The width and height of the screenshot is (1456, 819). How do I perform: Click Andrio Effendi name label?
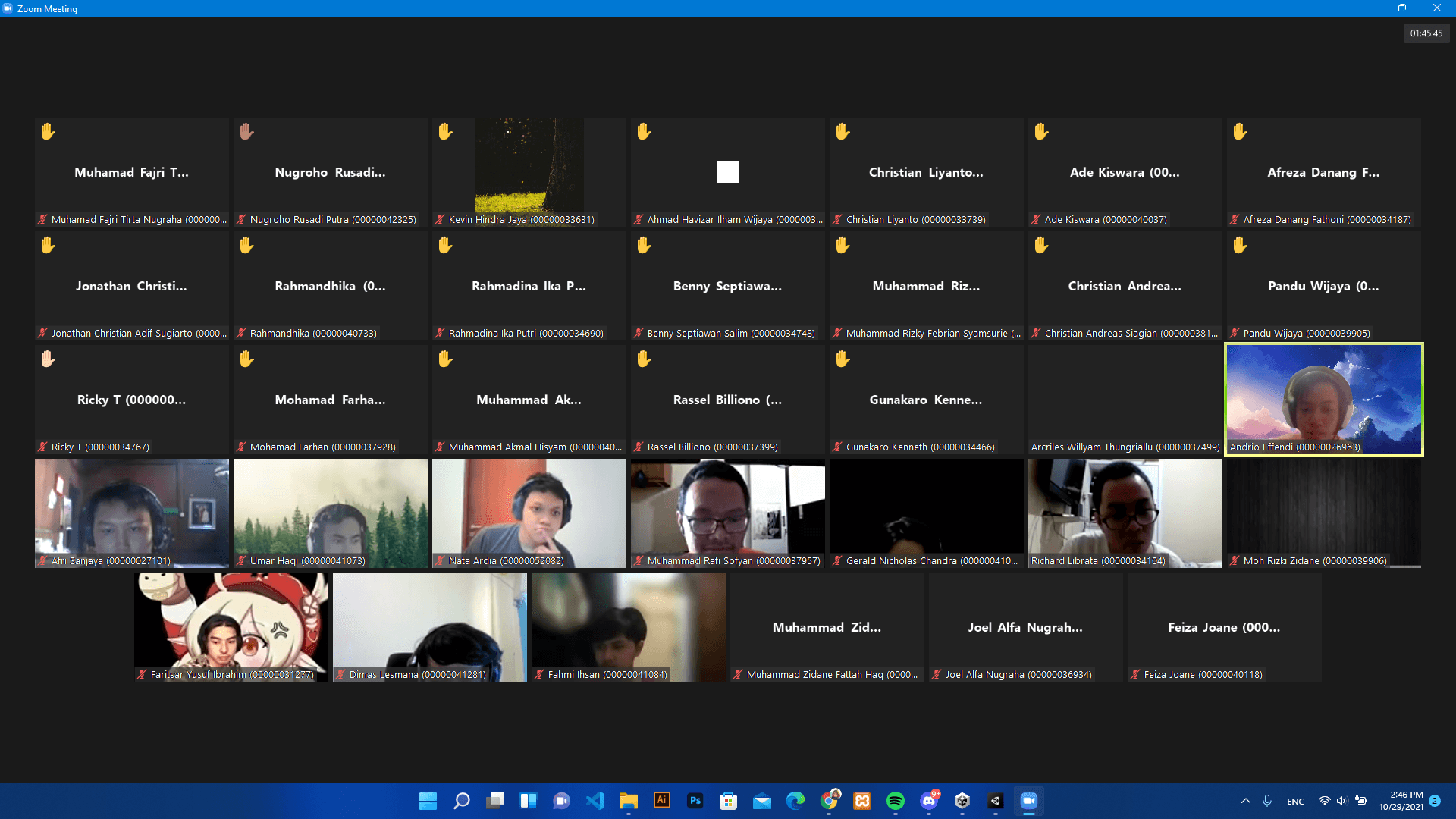click(1294, 447)
